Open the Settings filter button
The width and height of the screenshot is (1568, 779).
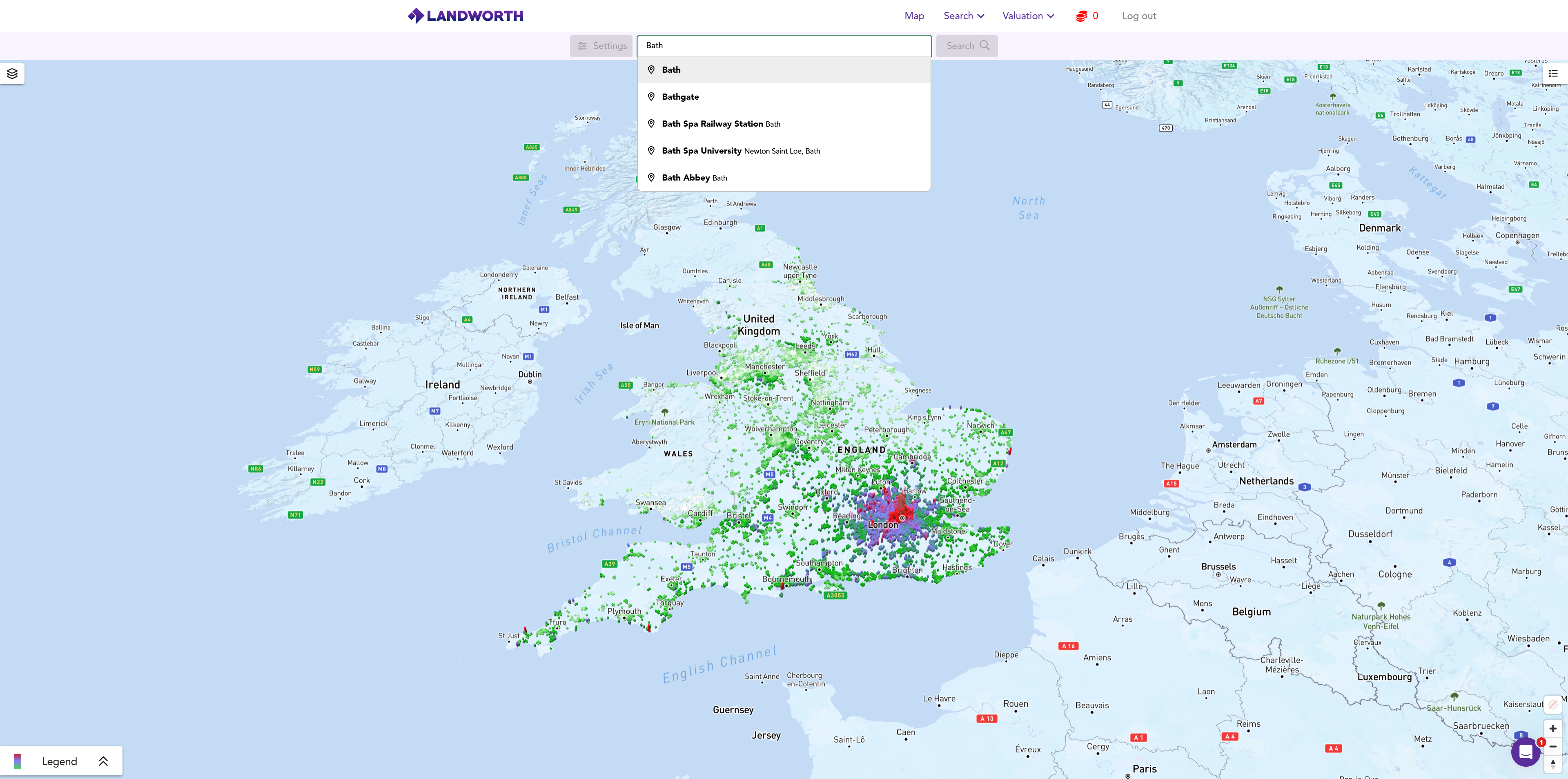pyautogui.click(x=601, y=46)
